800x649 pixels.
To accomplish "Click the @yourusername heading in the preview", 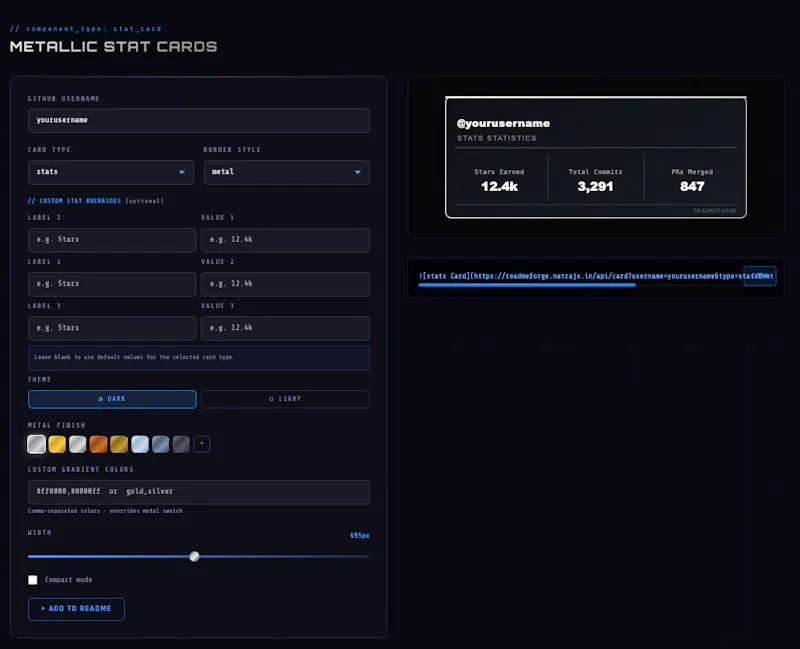I will (x=503, y=123).
